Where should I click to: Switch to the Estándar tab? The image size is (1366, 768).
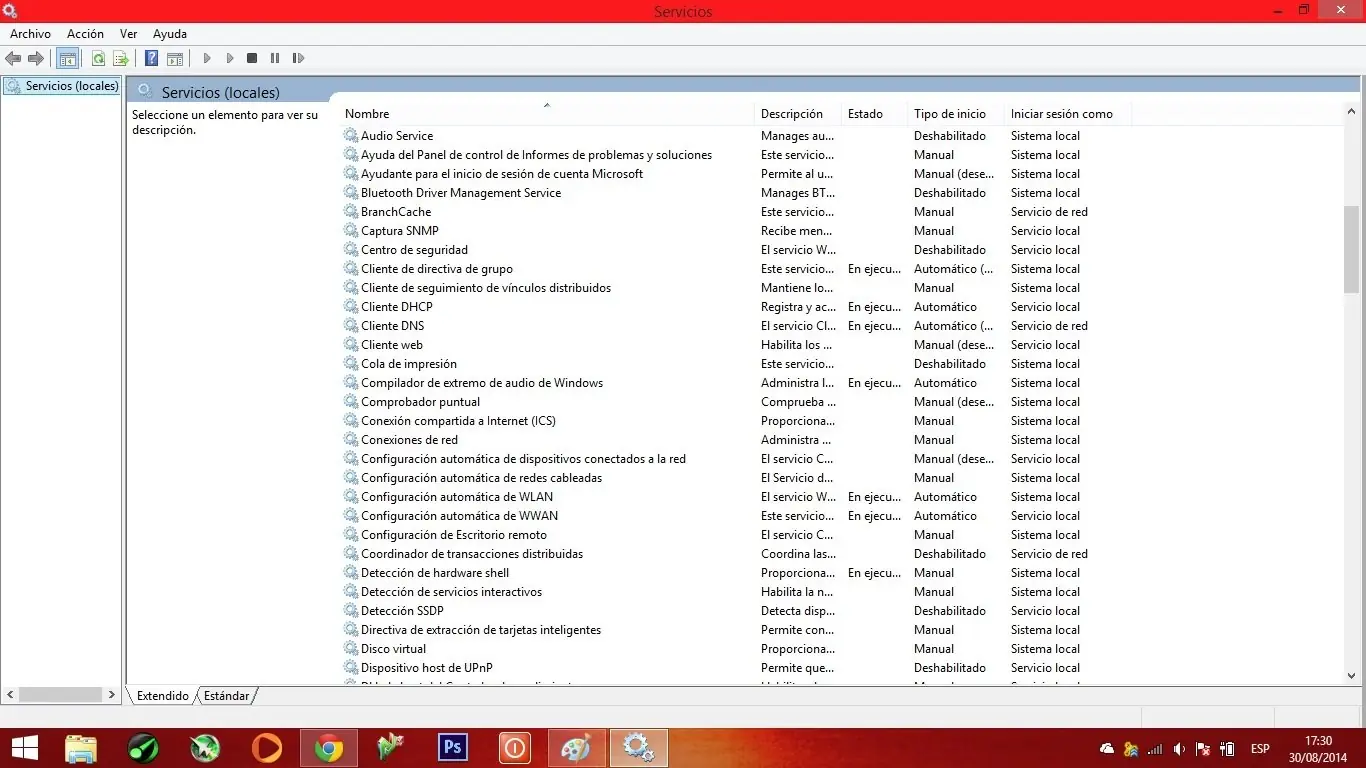coord(227,696)
